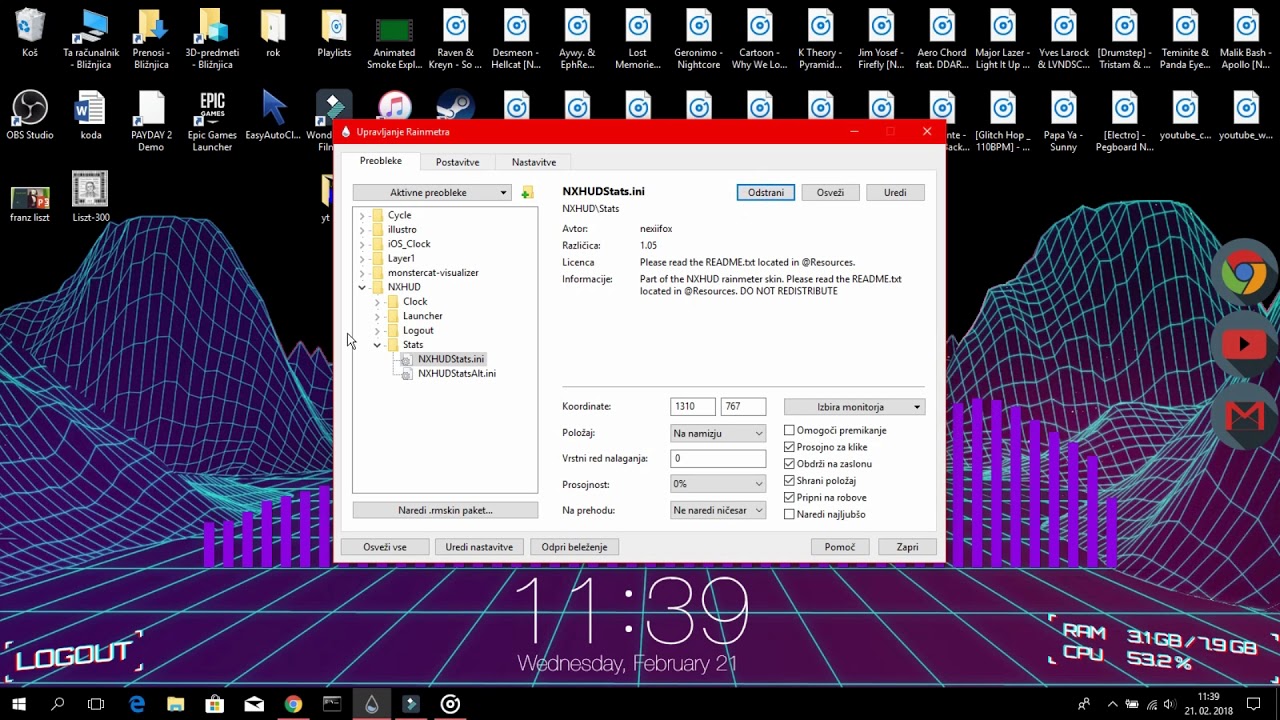Click the Y coordinate field showing 767
Image resolution: width=1280 pixels, height=720 pixels.
tap(743, 407)
